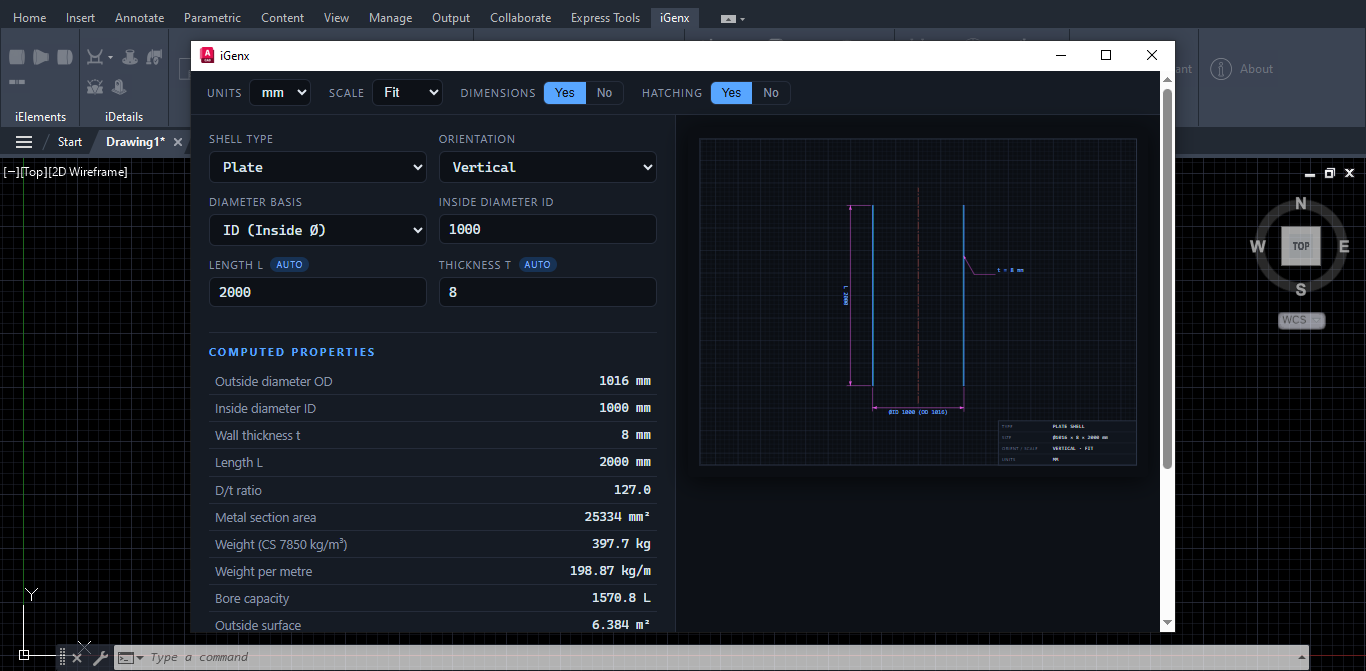The image size is (1366, 671).
Task: Open the Shell Type dropdown showing Plate
Action: [318, 167]
